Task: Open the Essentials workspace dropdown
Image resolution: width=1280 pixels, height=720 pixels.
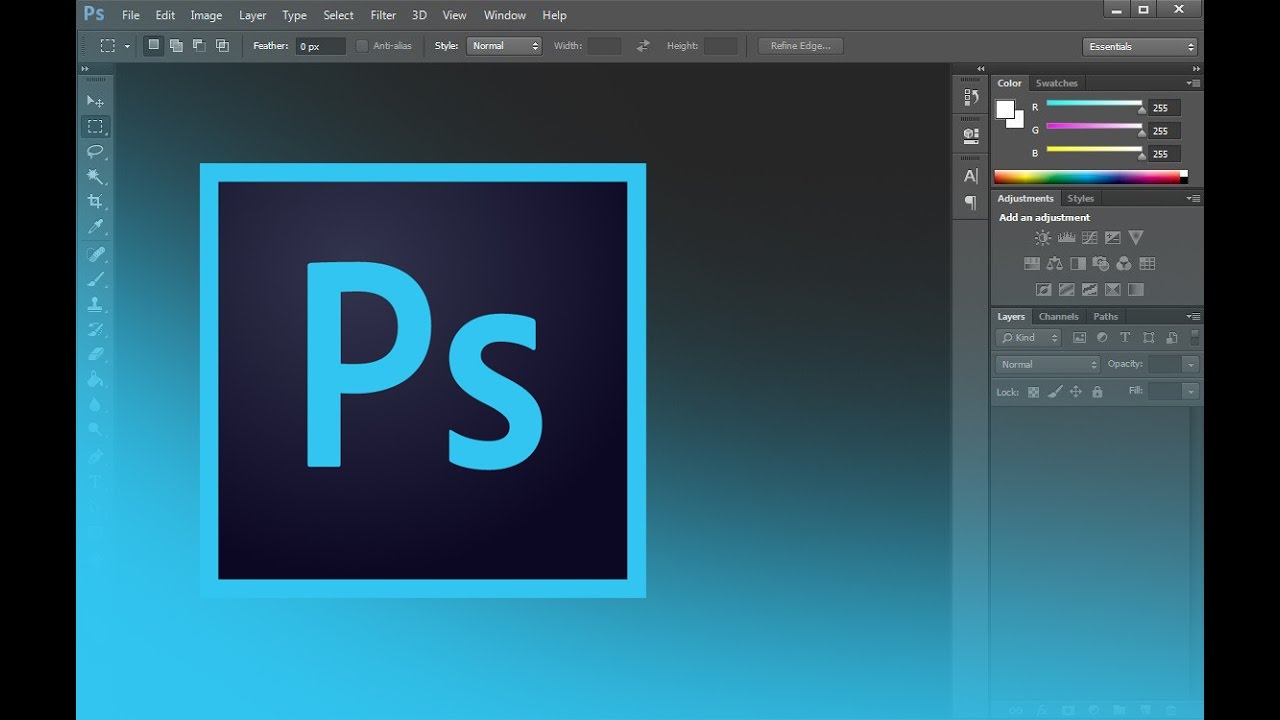Action: point(1140,47)
